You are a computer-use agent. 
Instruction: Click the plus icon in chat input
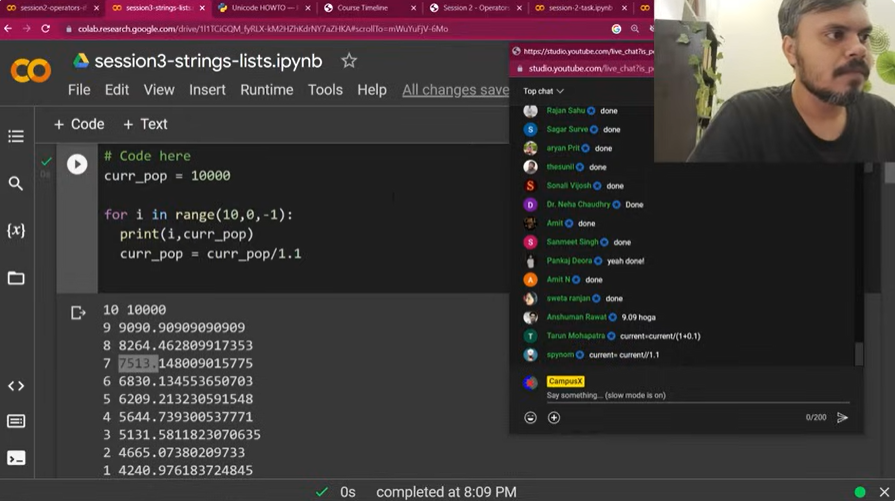tap(554, 418)
